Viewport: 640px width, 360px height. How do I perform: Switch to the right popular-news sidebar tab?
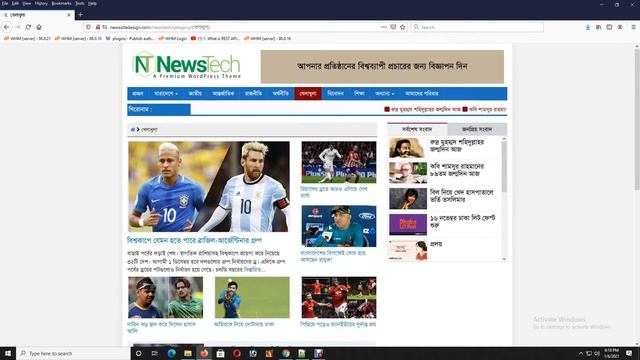[x=477, y=129]
